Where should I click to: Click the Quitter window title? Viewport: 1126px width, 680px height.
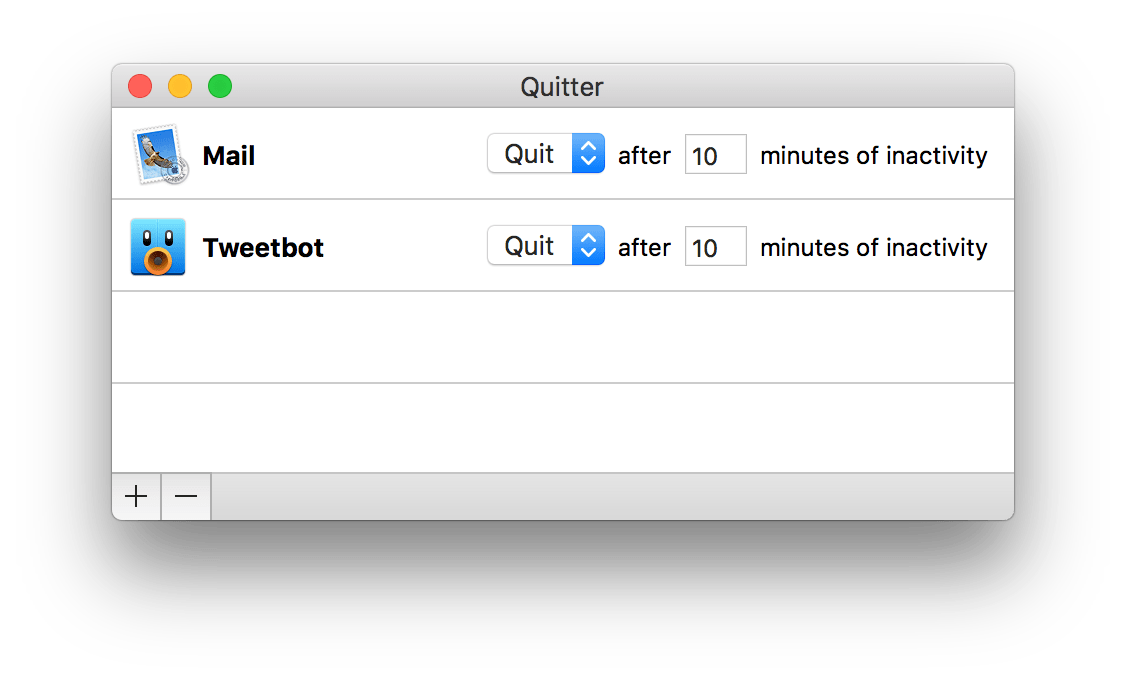pos(562,87)
